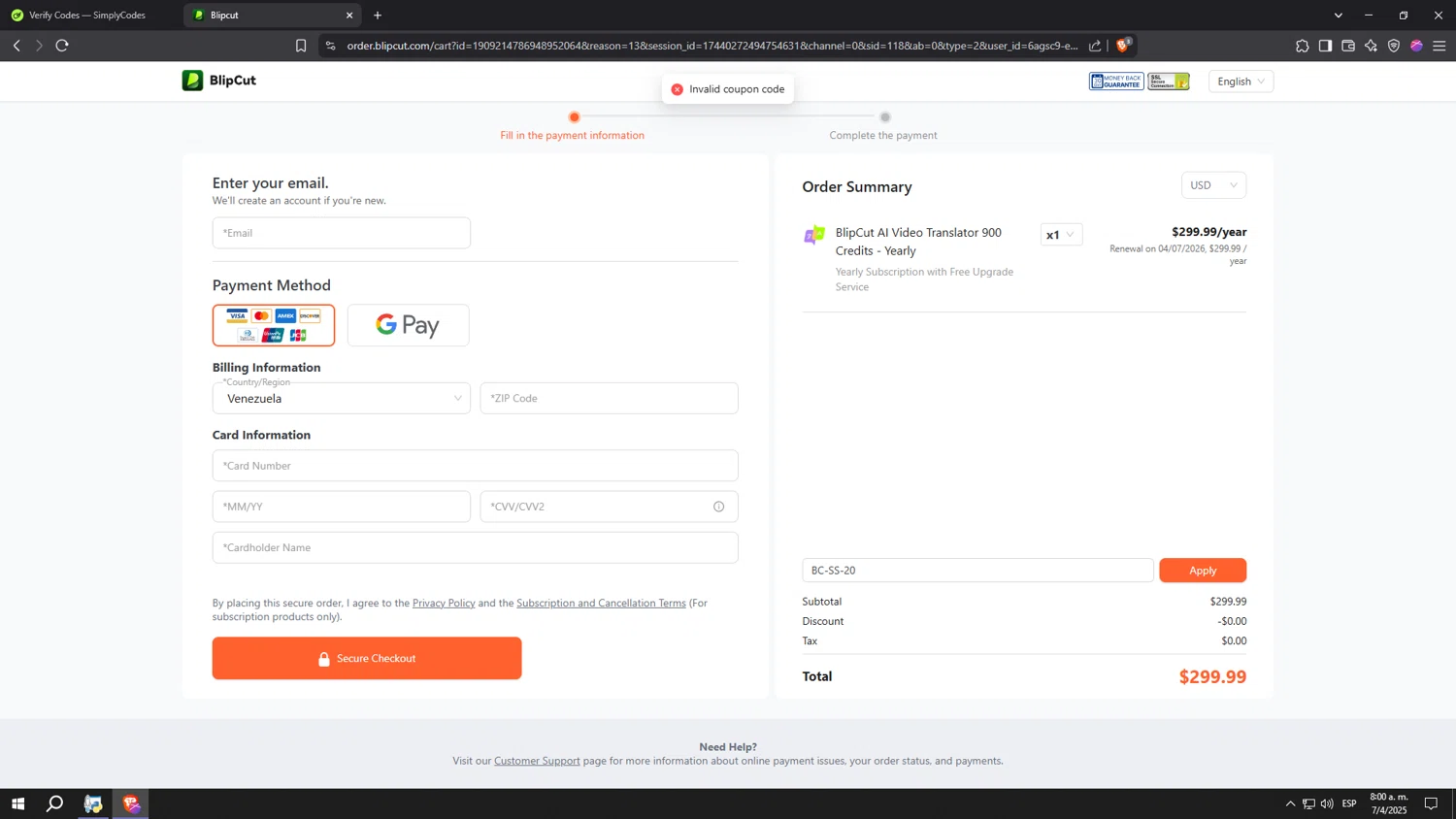Screen dimensions: 1456x819
Task: Toggle the browser sidebar panel
Action: (x=1325, y=46)
